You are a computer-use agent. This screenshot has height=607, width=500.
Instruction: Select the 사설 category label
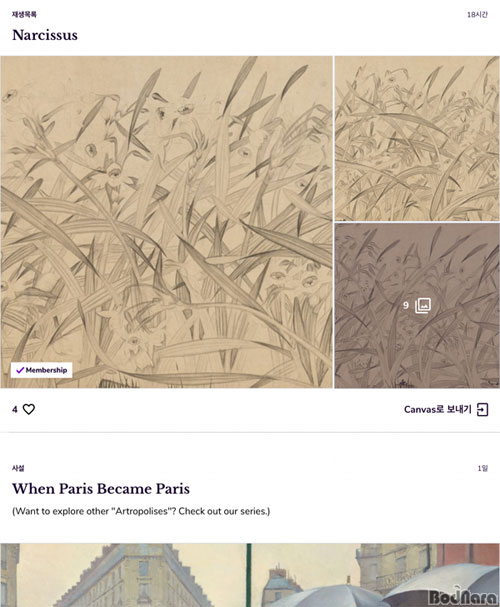point(18,468)
